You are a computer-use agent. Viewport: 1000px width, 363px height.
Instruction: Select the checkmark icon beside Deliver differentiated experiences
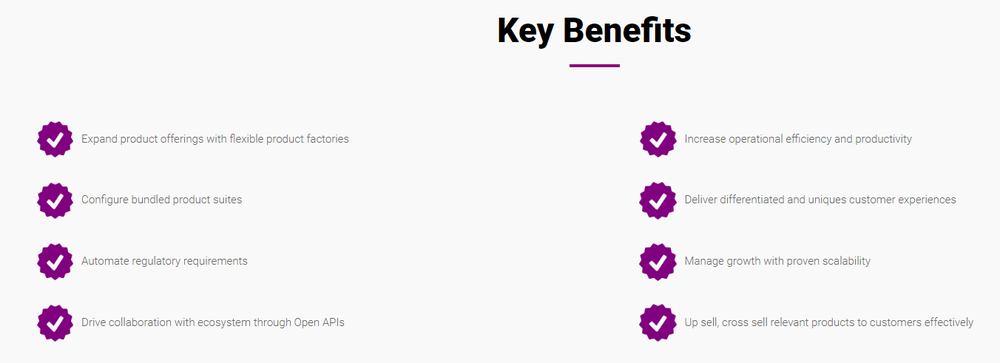click(658, 200)
